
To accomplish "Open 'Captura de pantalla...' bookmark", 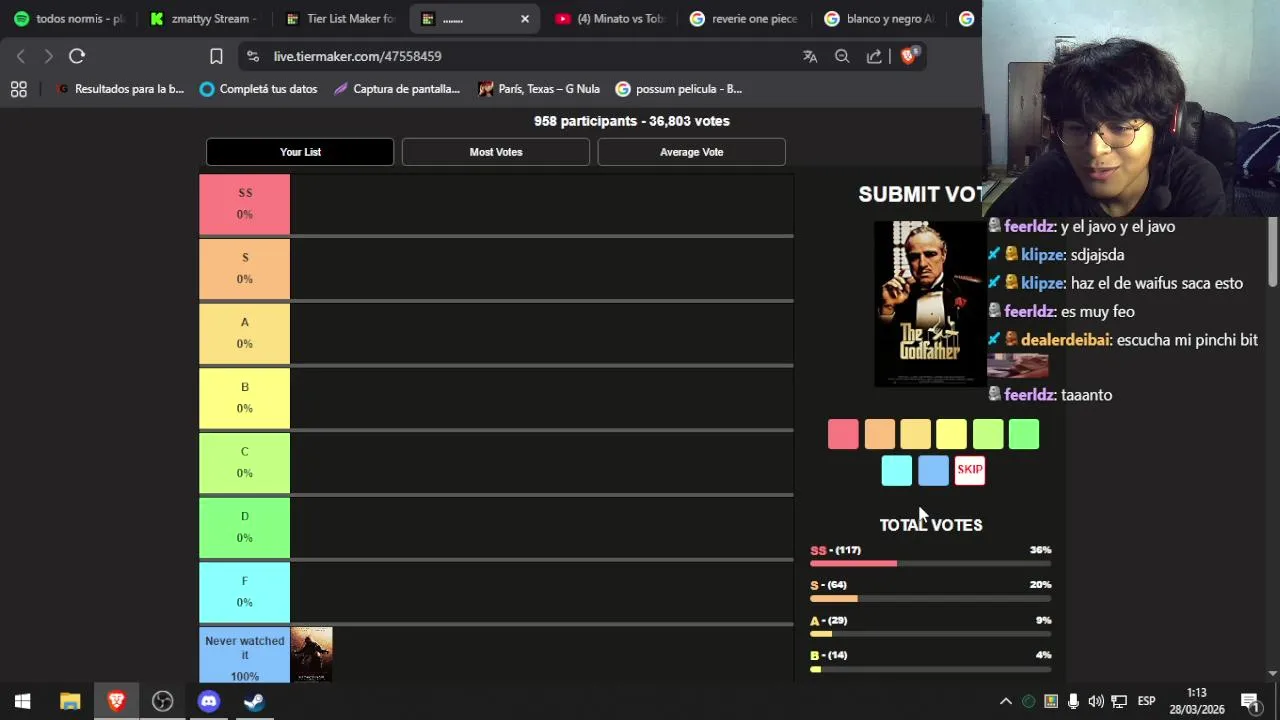I will (397, 89).
